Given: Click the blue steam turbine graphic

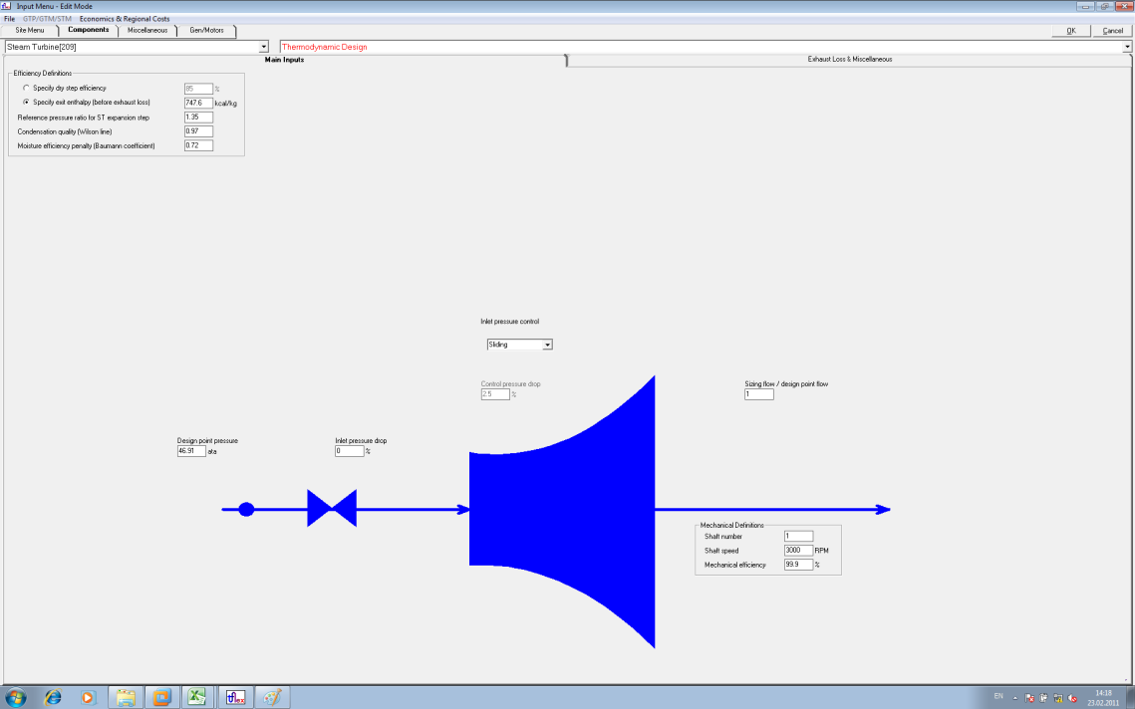Looking at the screenshot, I should click(x=562, y=511).
